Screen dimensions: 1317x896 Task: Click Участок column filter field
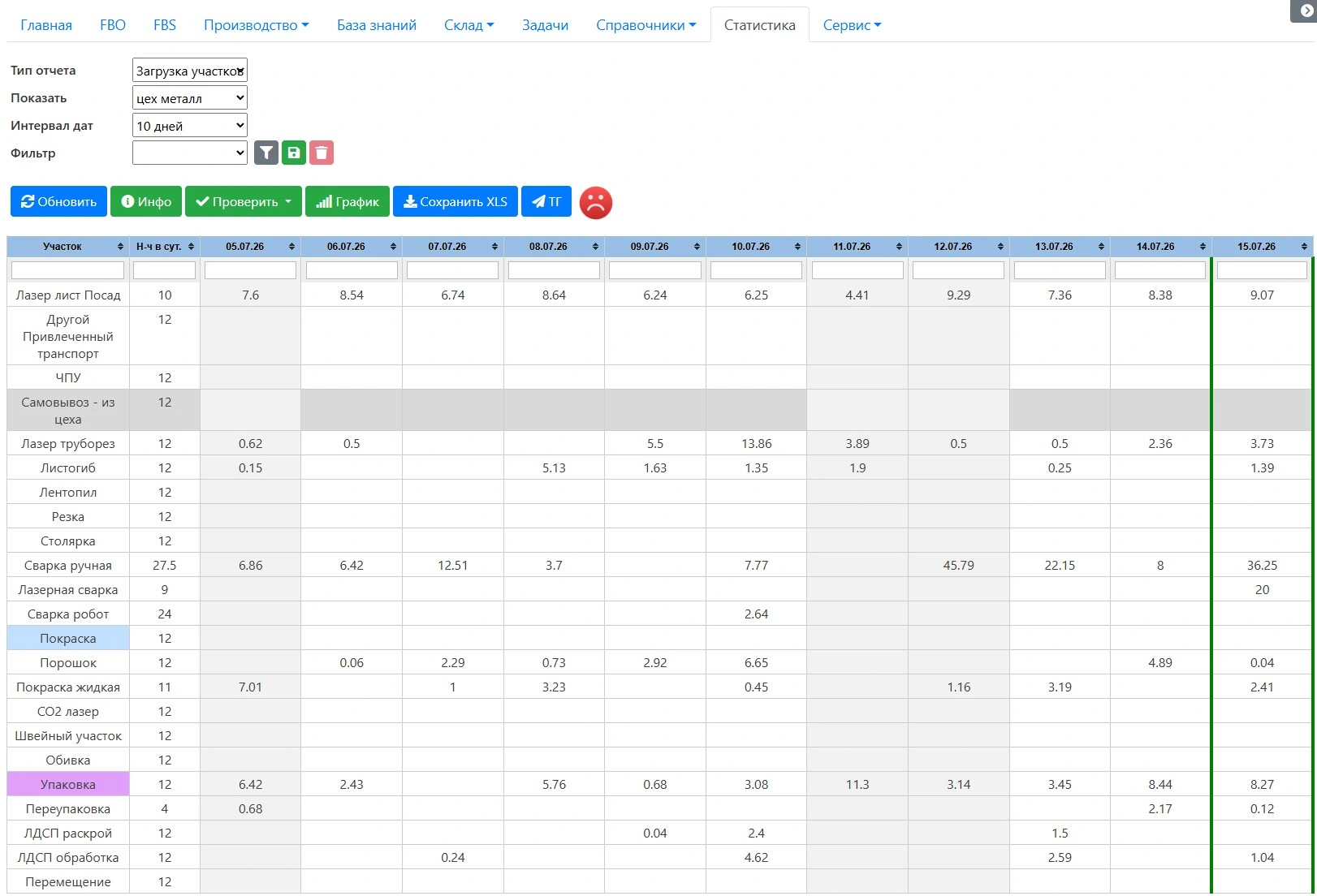pyautogui.click(x=68, y=270)
